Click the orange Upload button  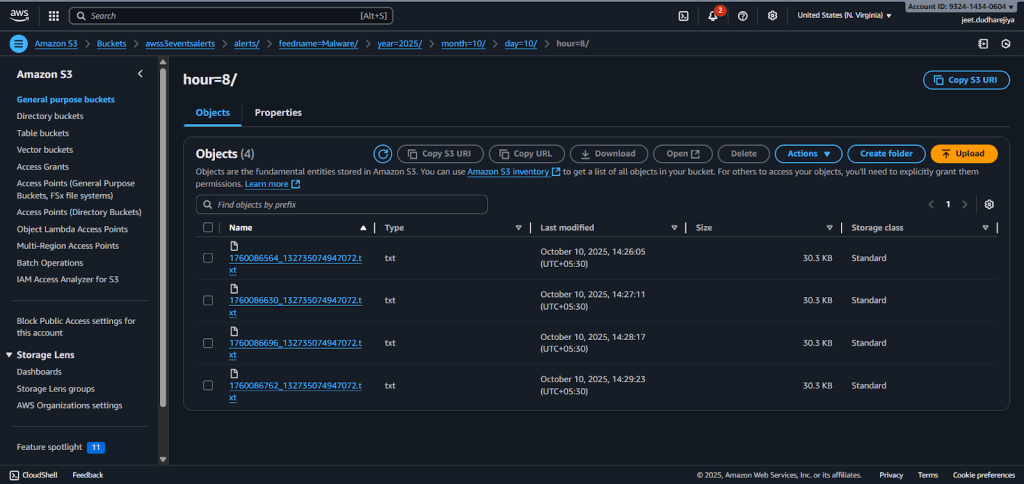[x=964, y=153]
